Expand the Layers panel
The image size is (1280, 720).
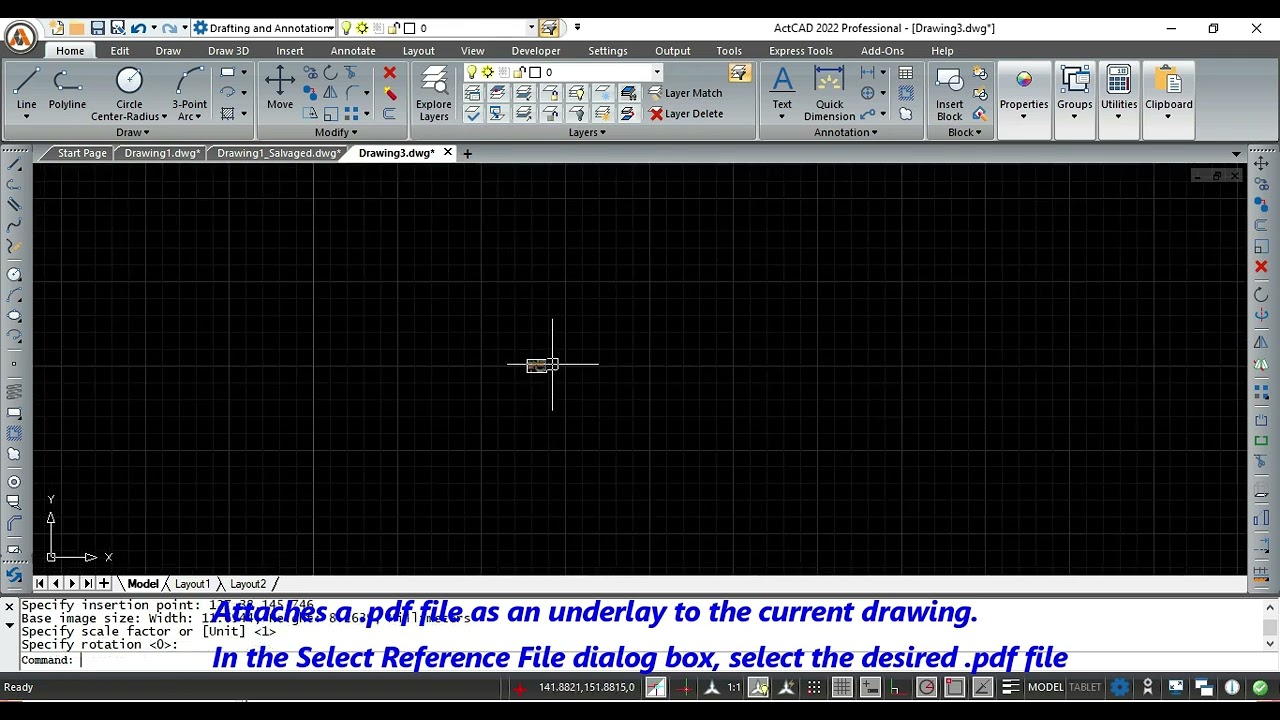click(587, 132)
